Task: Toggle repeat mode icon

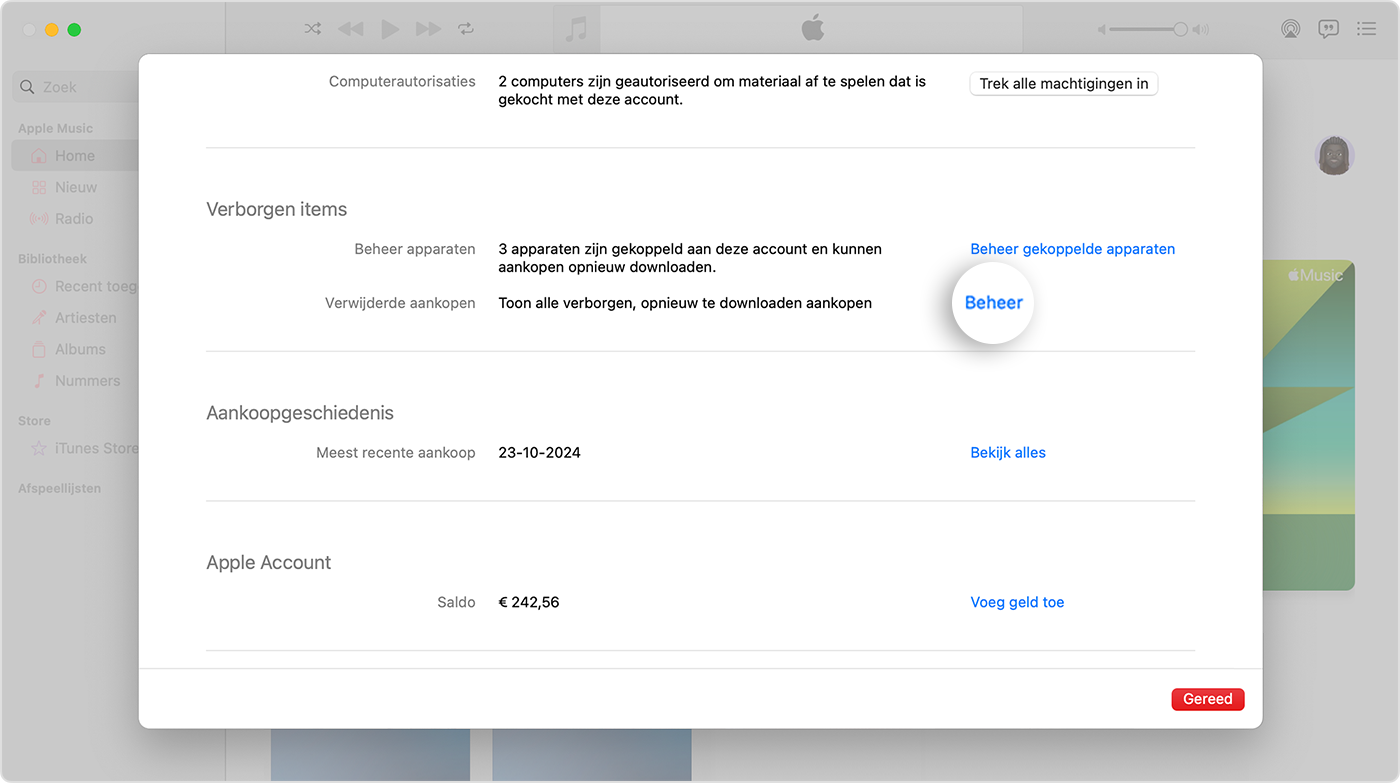Action: tap(466, 29)
